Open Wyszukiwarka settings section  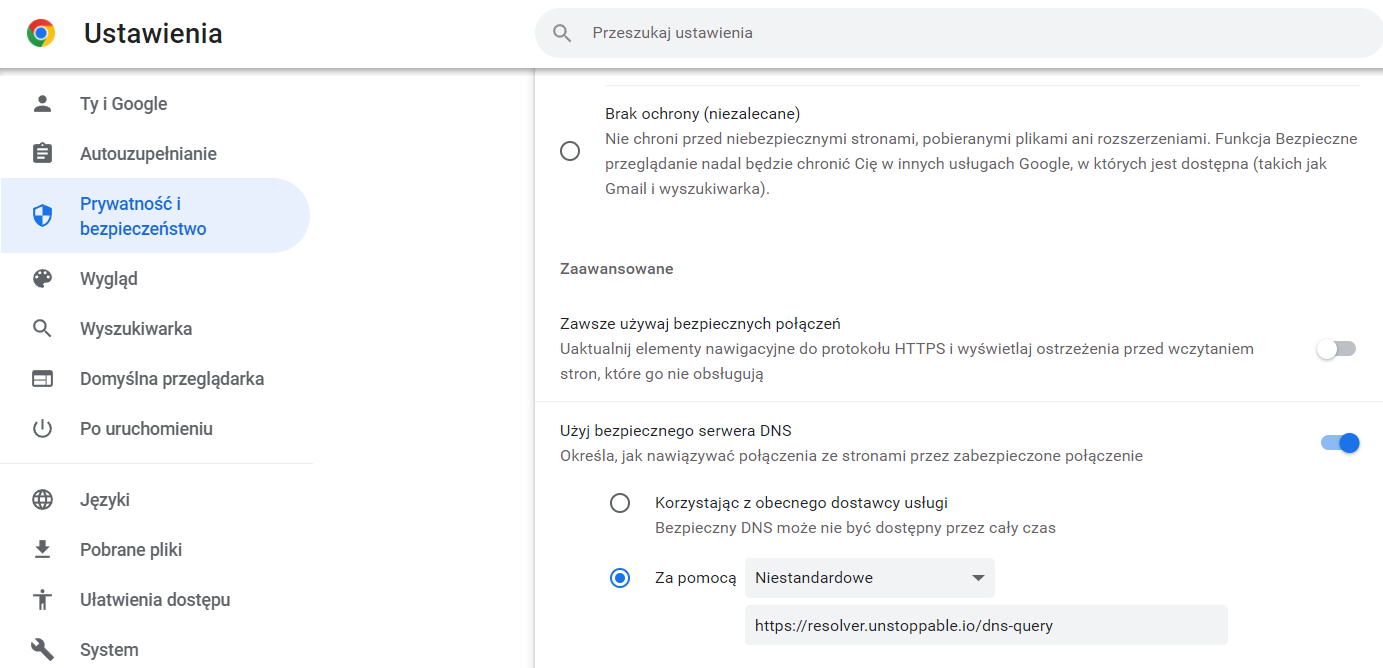click(x=136, y=329)
